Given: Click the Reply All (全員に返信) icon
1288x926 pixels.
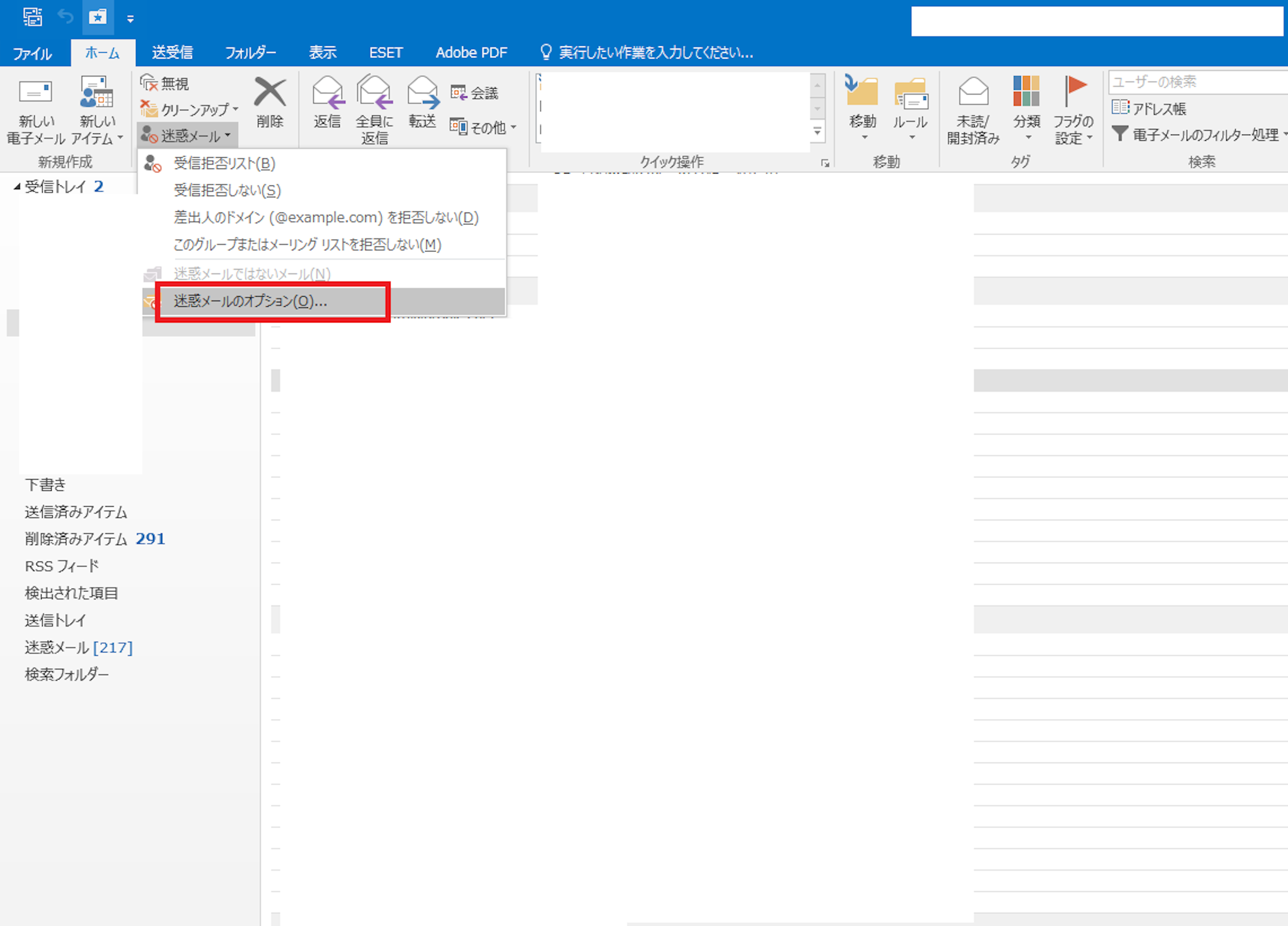Looking at the screenshot, I should point(374,93).
